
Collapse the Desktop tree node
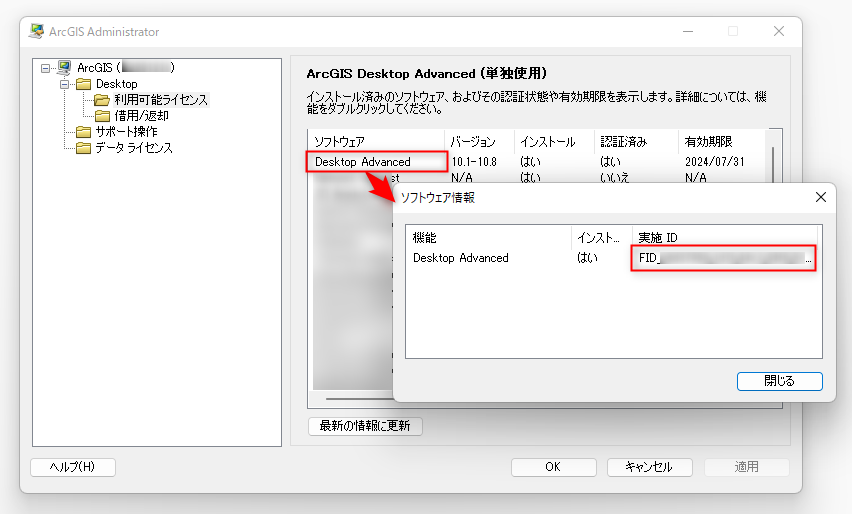point(64,84)
